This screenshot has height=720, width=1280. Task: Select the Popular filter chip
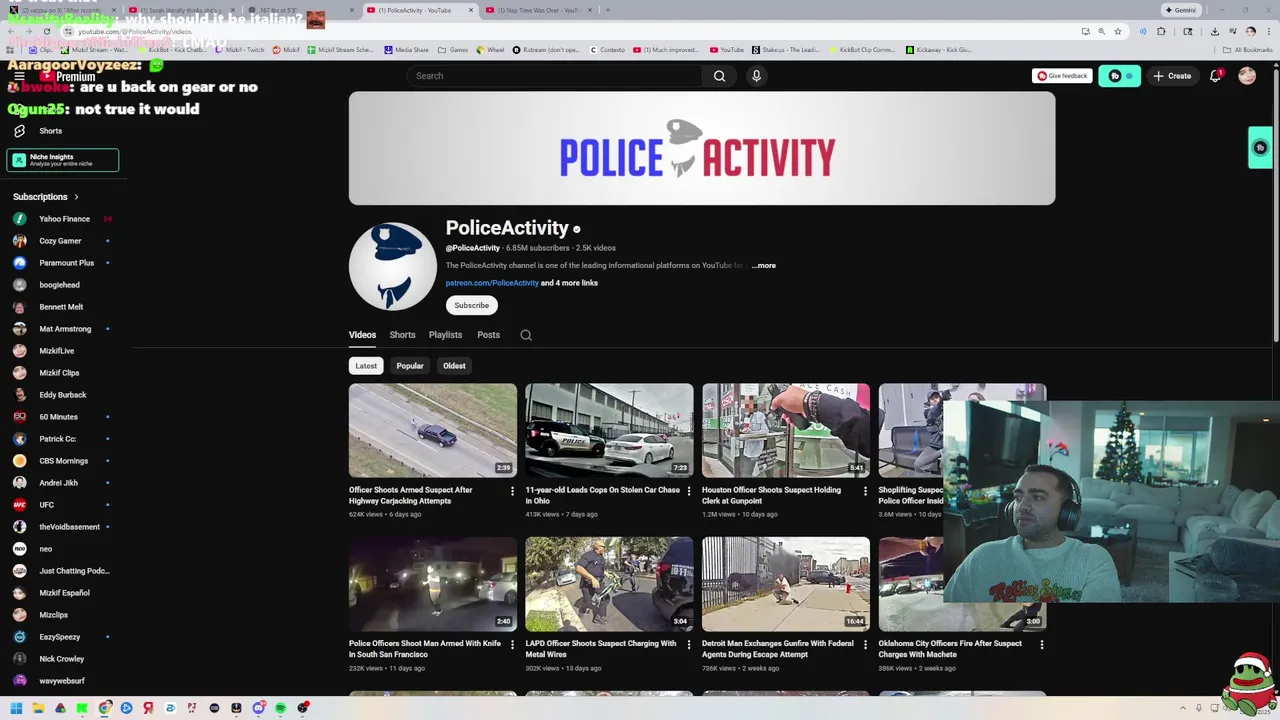coord(410,366)
